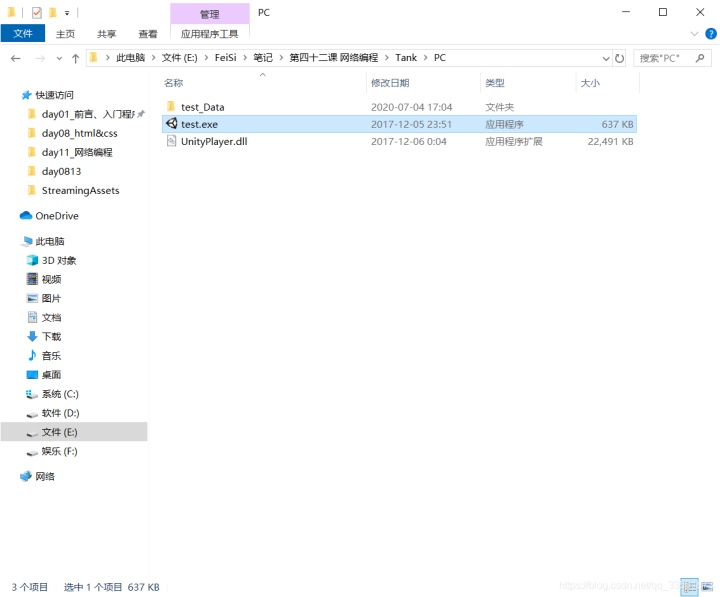Image resolution: width=720 pixels, height=597 pixels.
Task: Open 软件 (D:) drive
Action: click(x=60, y=413)
